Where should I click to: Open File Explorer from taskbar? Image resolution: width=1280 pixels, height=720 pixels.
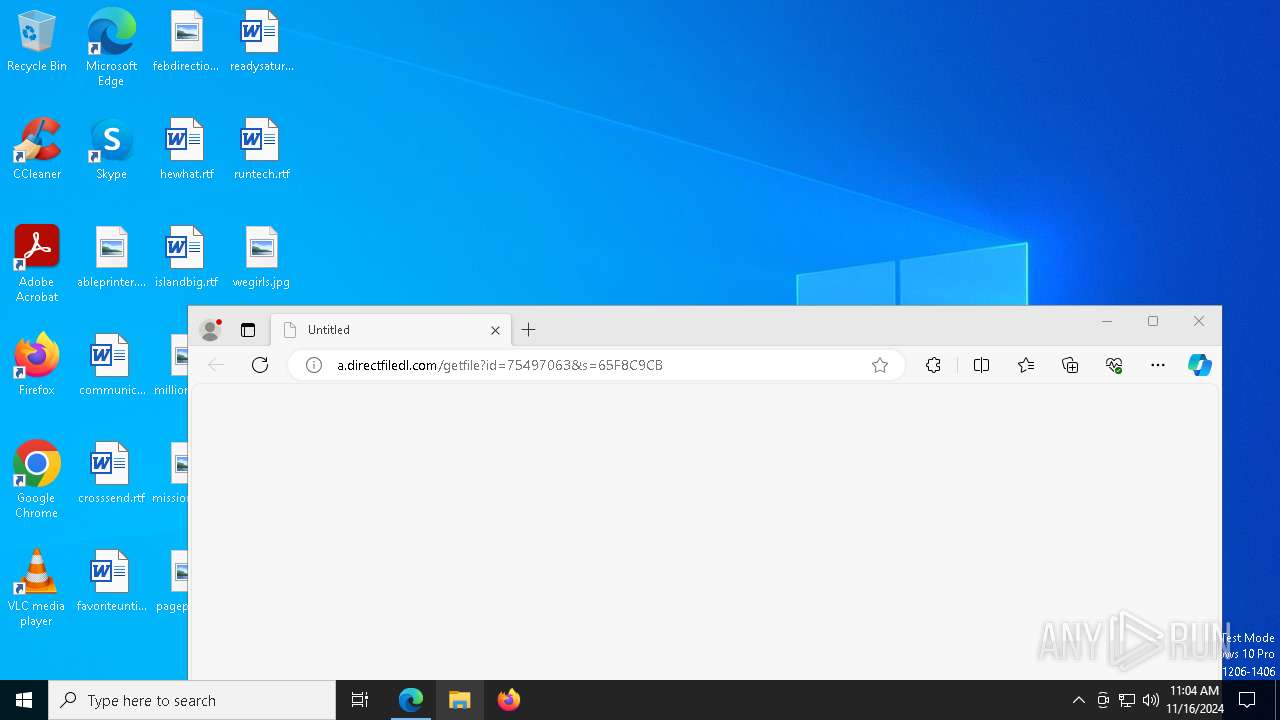pyautogui.click(x=460, y=700)
